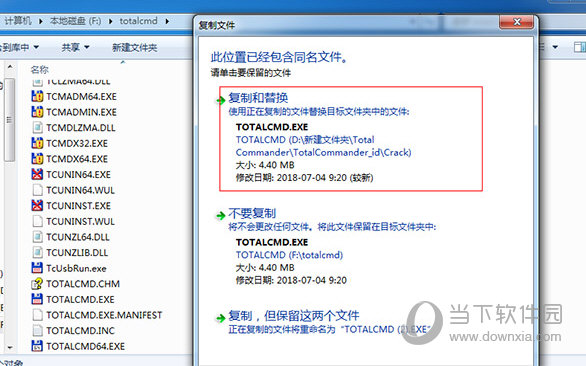586x366 pixels.
Task: Click navigation pane scrollbar up arrow
Action: (10, 67)
